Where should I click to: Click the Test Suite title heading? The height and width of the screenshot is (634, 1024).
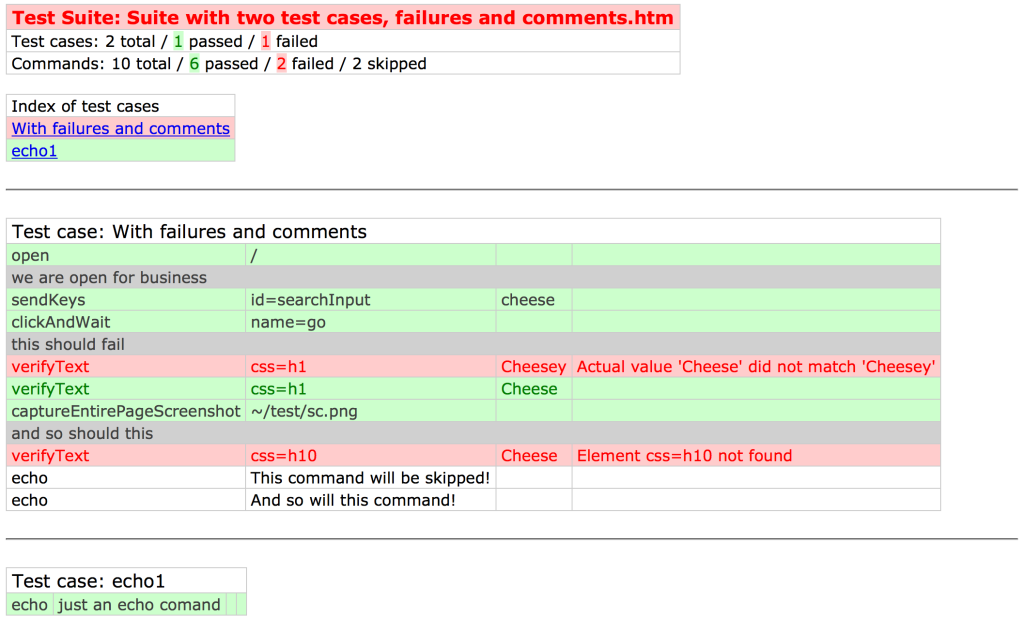[x=343, y=18]
